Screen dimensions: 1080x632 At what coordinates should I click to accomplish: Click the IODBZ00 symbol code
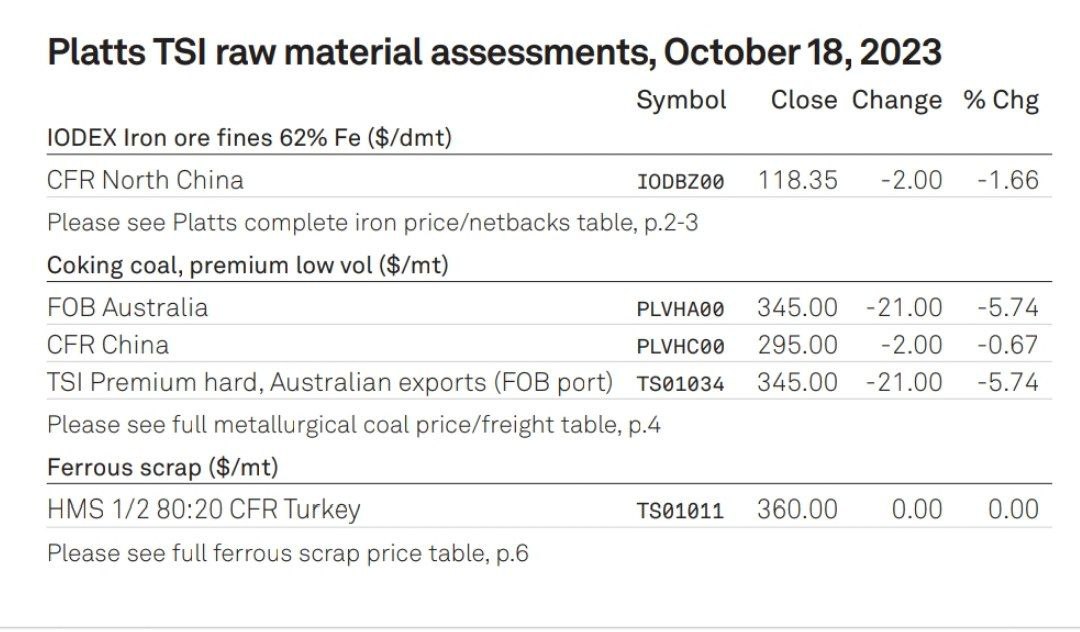(681, 182)
